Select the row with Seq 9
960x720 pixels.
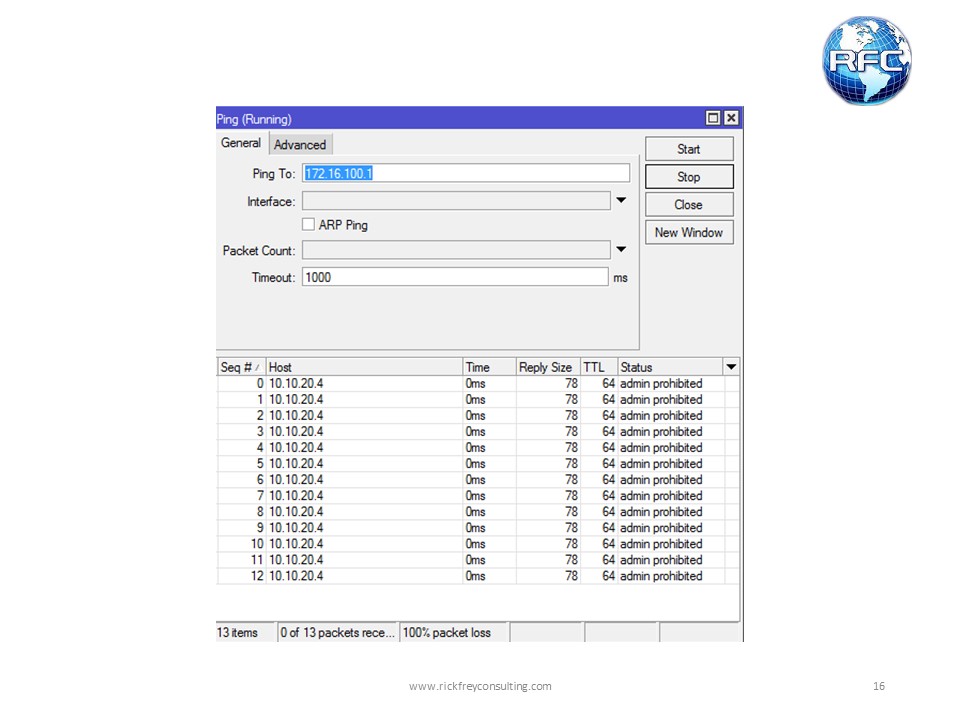[478, 528]
